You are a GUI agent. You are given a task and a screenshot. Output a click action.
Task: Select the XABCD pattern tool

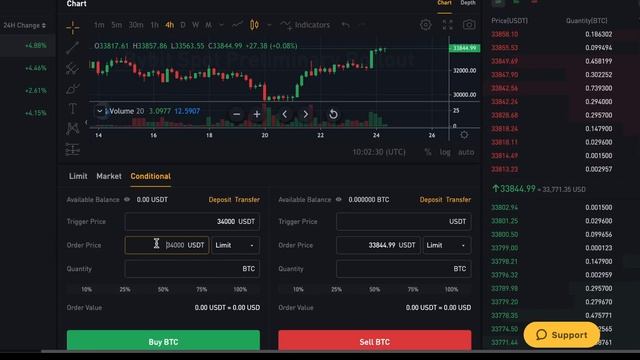point(73,129)
